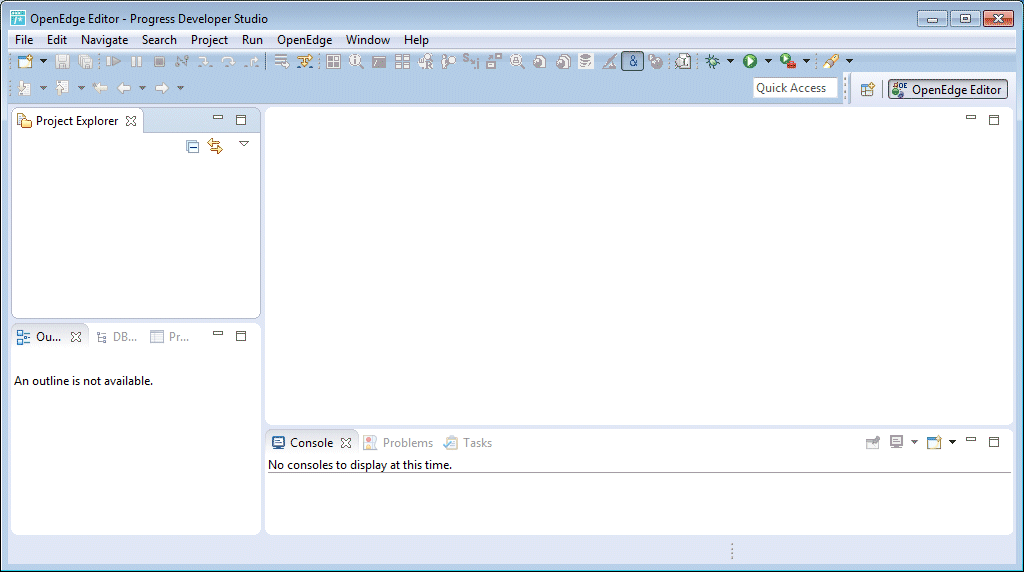
Task: Click the Save toolbar icon
Action: click(x=62, y=61)
